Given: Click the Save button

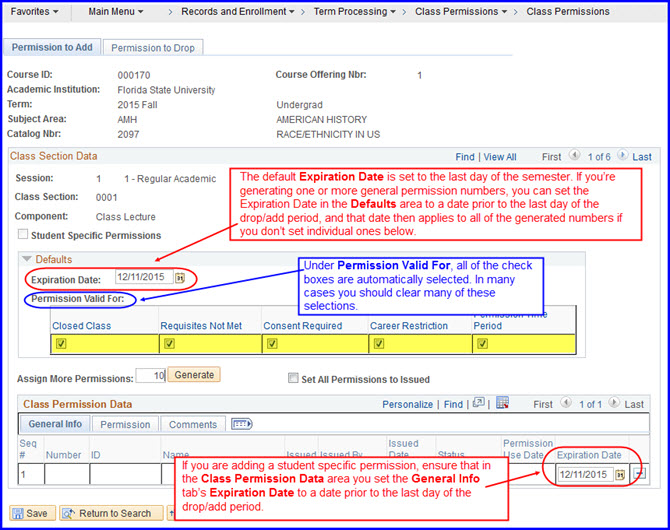Looking at the screenshot, I should [32, 513].
